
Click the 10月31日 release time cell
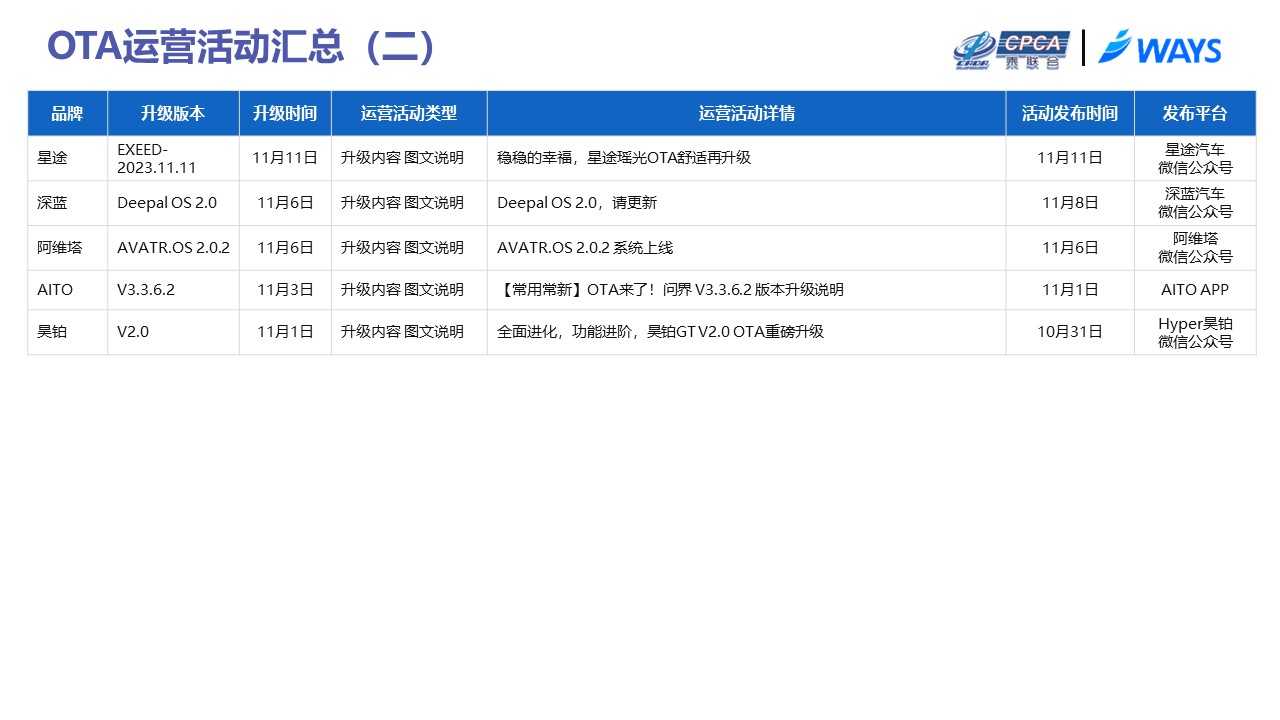click(x=1070, y=332)
